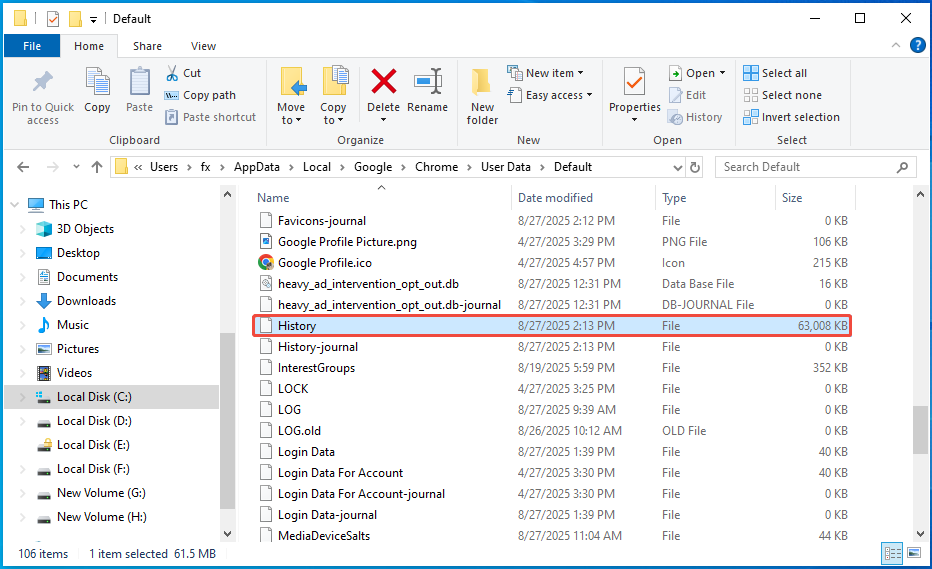Click Invert selection in ribbon
This screenshot has height=569, width=932.
[x=791, y=117]
